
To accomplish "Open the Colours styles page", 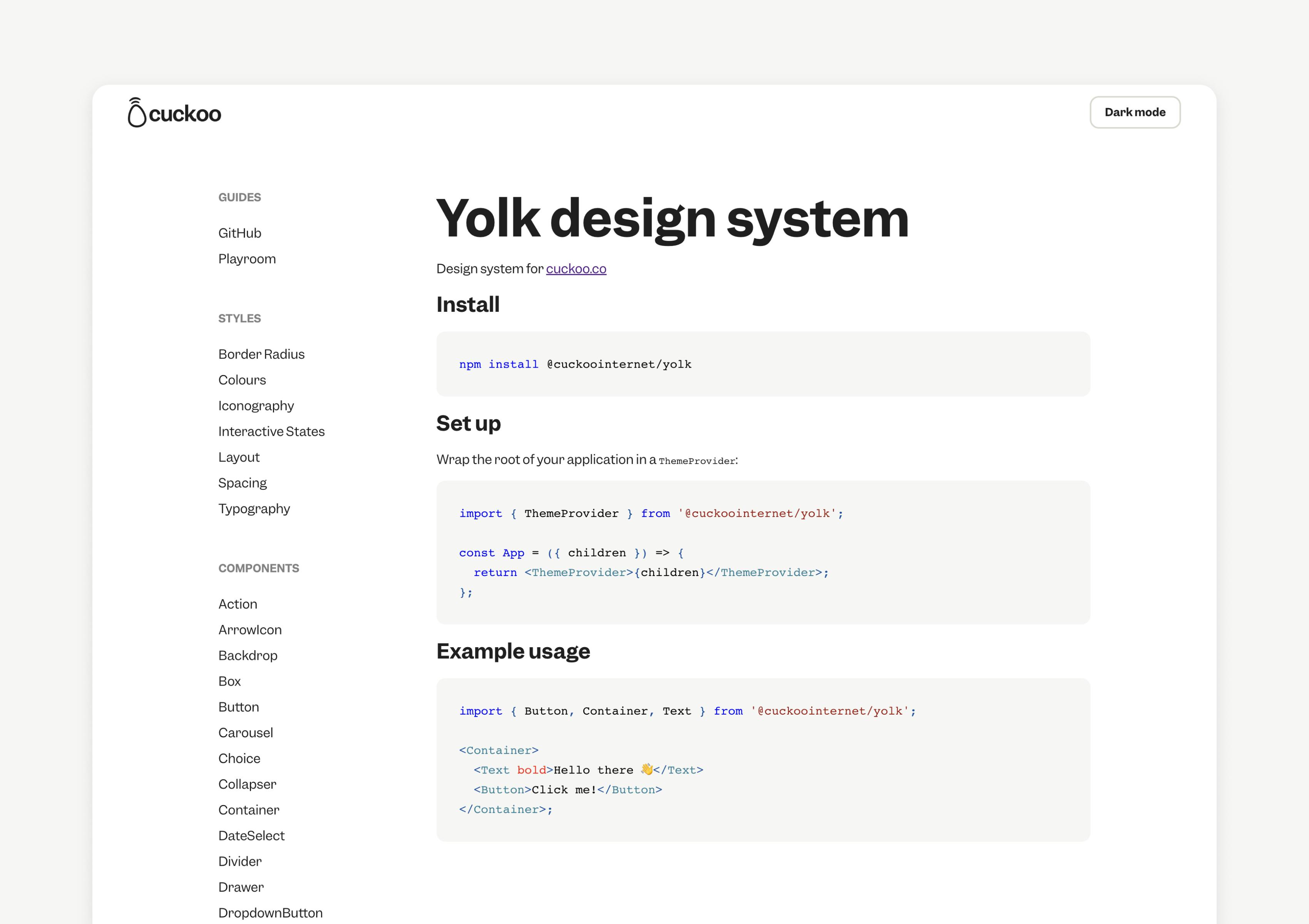I will 242,380.
